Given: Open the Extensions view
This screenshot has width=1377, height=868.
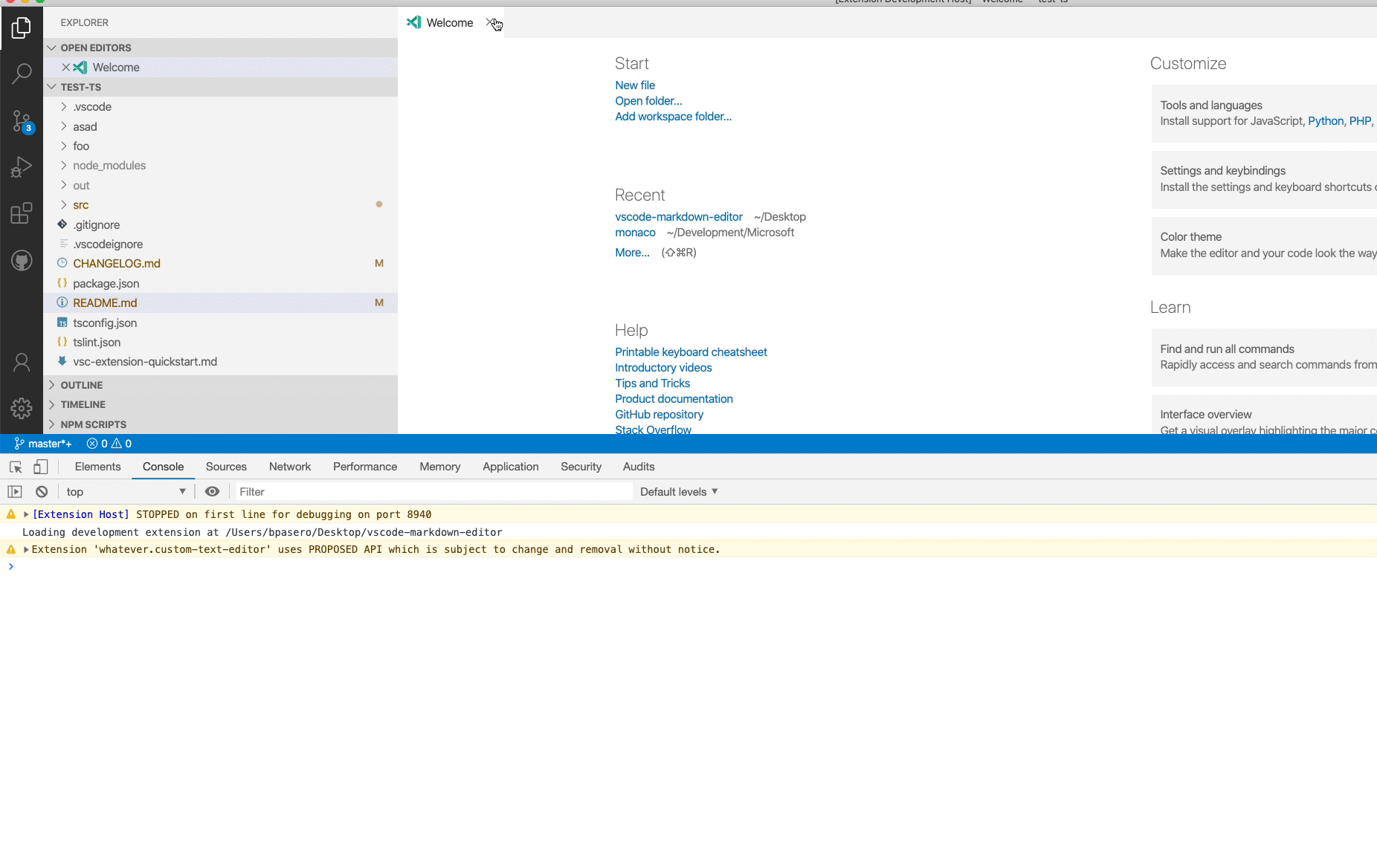Looking at the screenshot, I should point(22,213).
